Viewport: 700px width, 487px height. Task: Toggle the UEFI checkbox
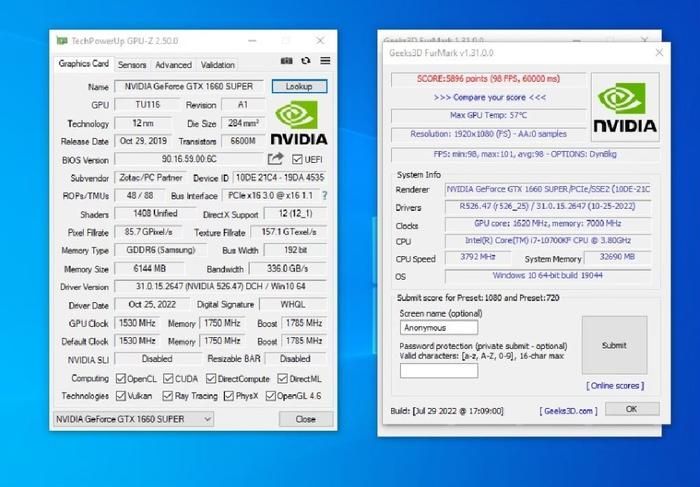tap(297, 159)
